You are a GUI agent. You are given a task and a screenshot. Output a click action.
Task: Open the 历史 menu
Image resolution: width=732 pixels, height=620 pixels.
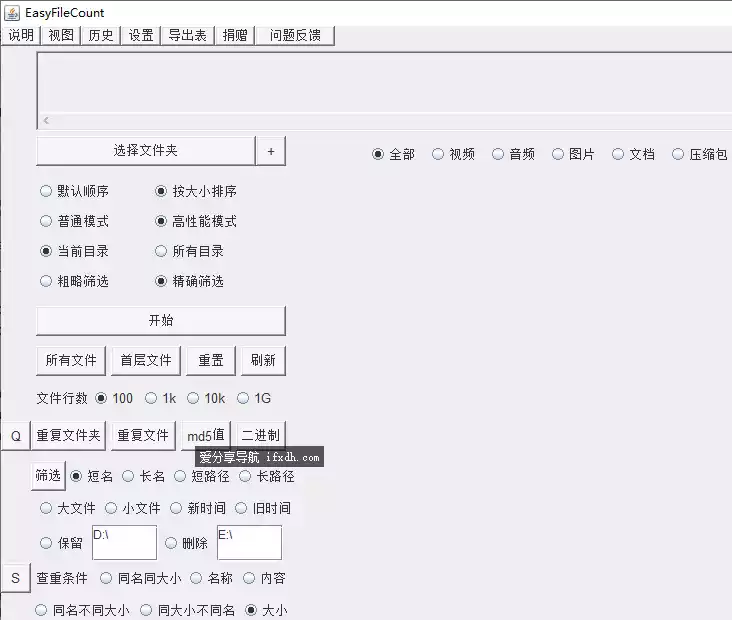(101, 35)
